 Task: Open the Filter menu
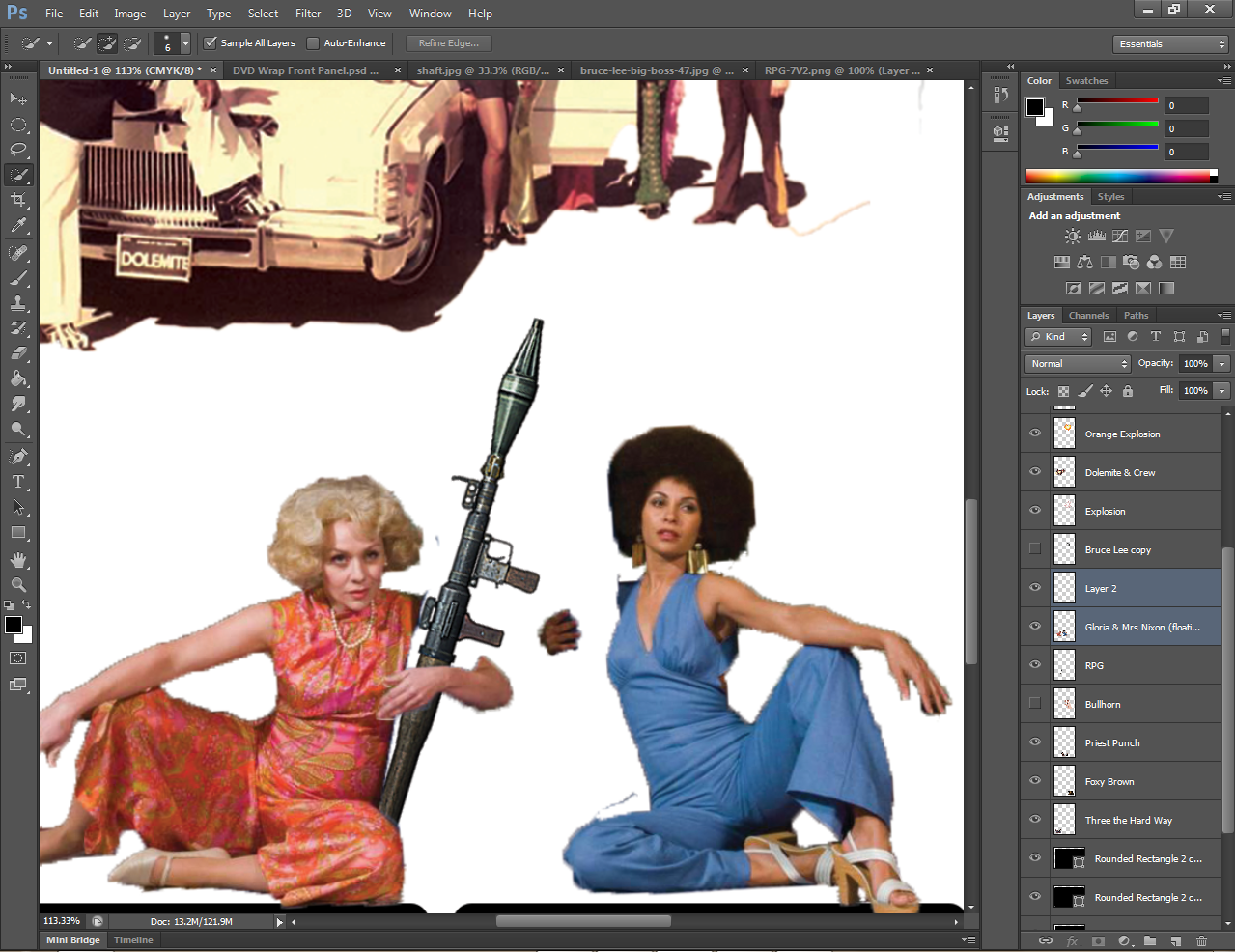[308, 14]
